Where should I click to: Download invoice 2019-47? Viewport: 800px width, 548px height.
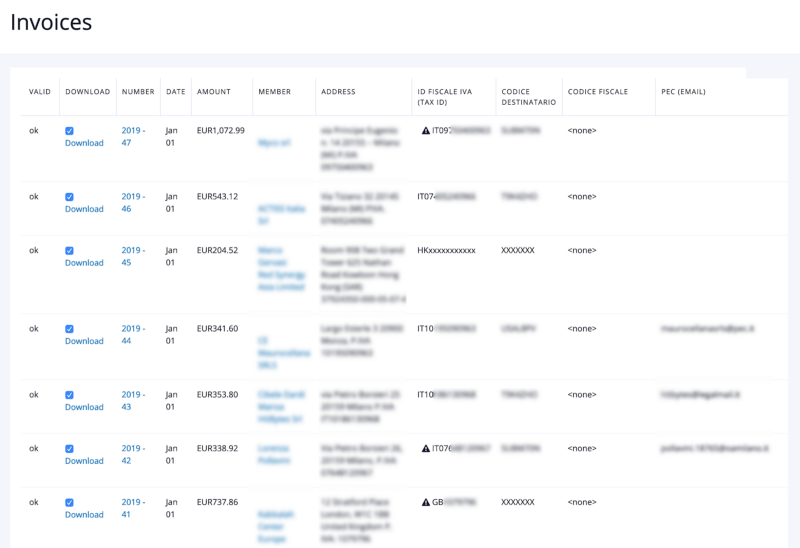point(84,143)
